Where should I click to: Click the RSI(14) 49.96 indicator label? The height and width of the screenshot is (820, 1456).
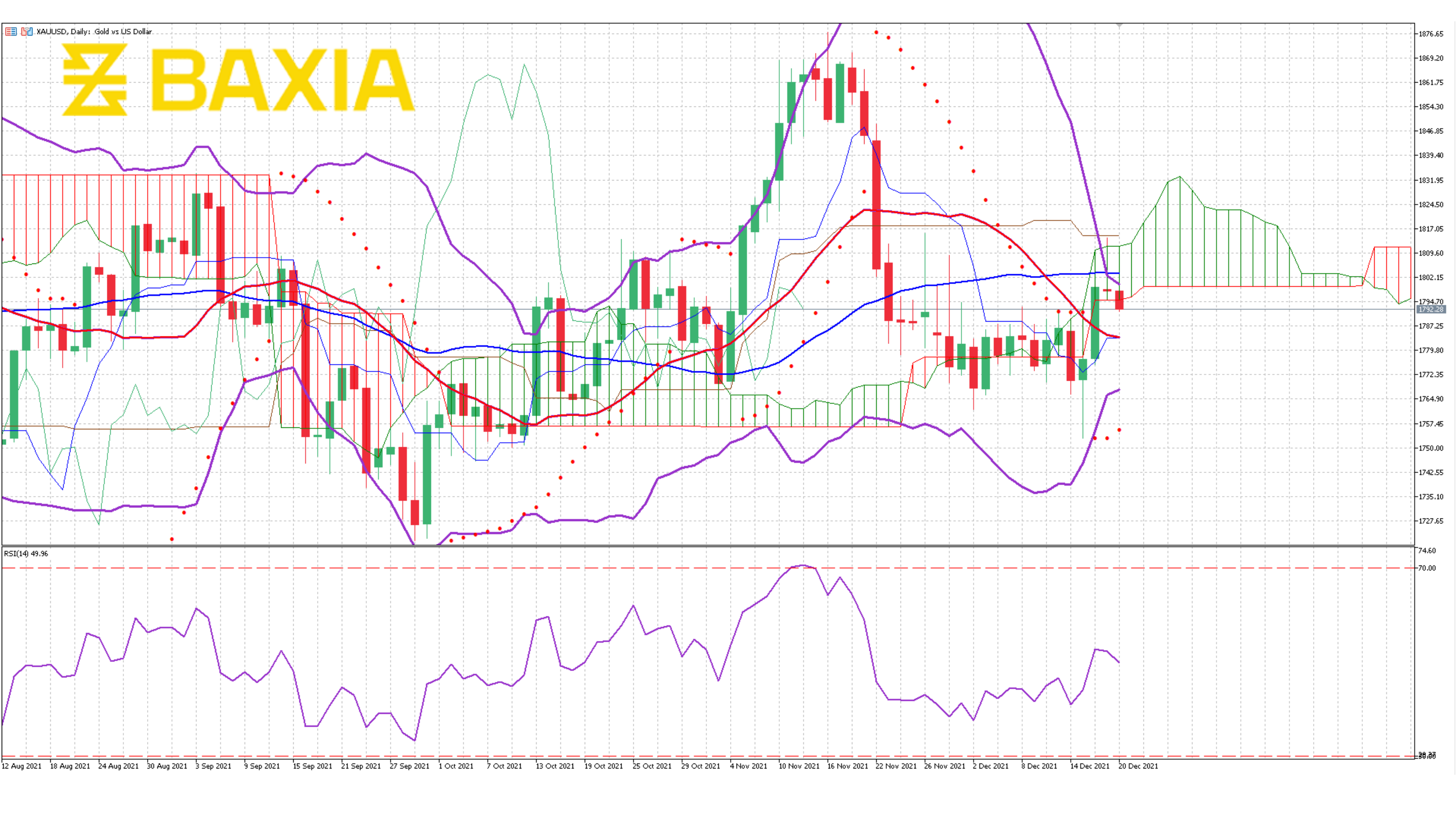point(26,553)
